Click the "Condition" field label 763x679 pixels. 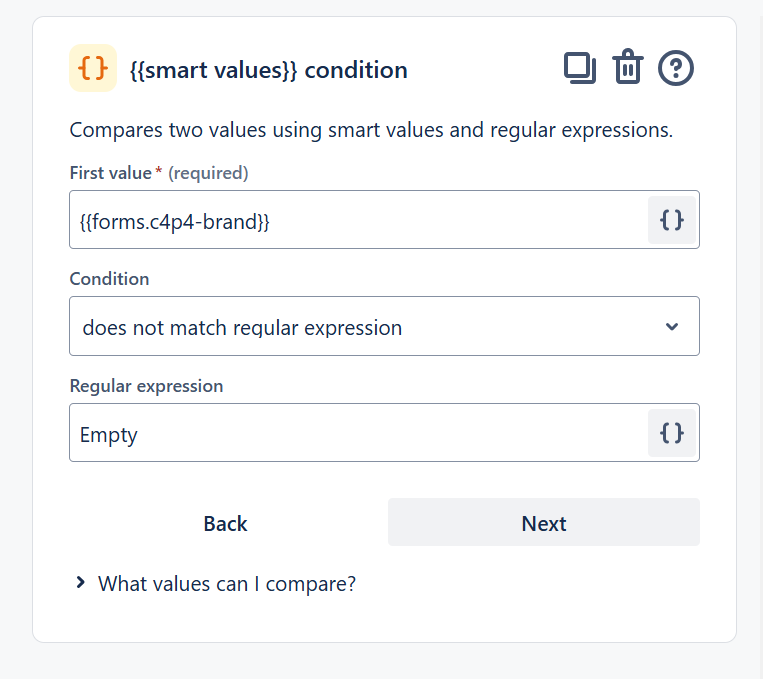click(109, 279)
